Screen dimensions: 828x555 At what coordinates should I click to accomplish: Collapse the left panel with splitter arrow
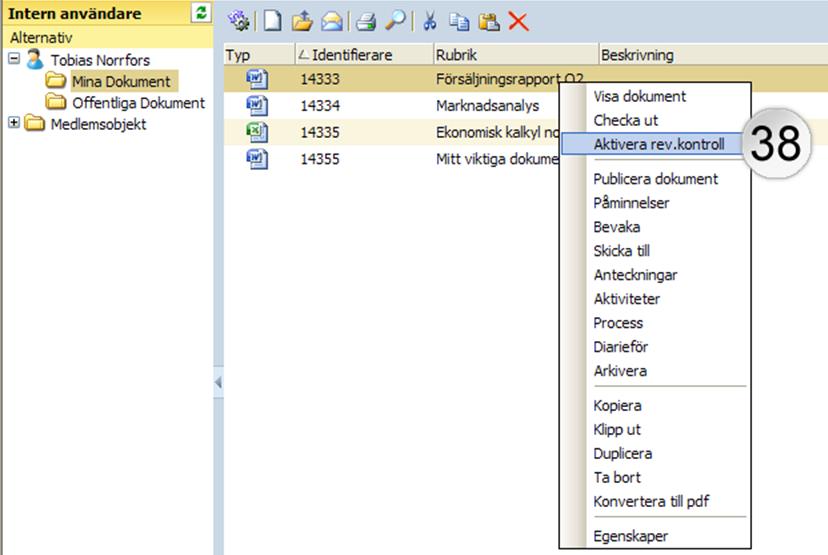218,382
